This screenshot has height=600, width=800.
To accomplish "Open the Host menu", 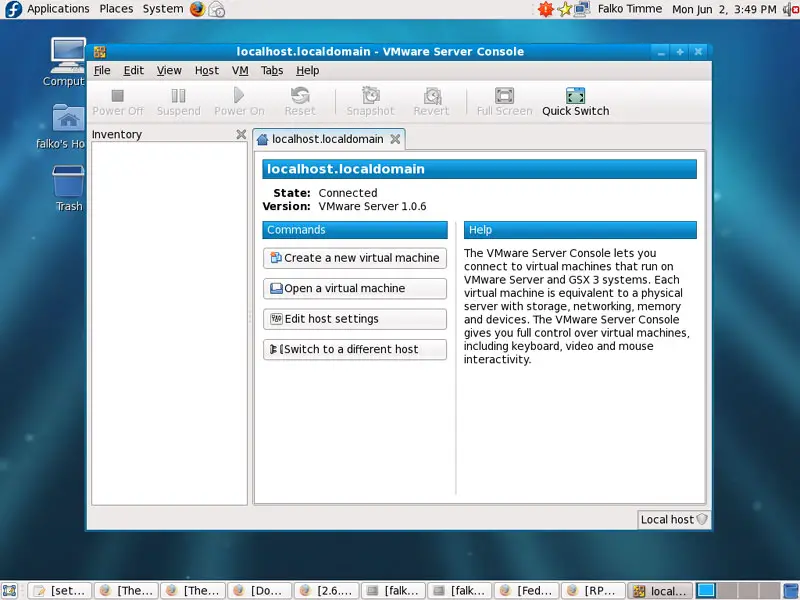I will tap(207, 70).
